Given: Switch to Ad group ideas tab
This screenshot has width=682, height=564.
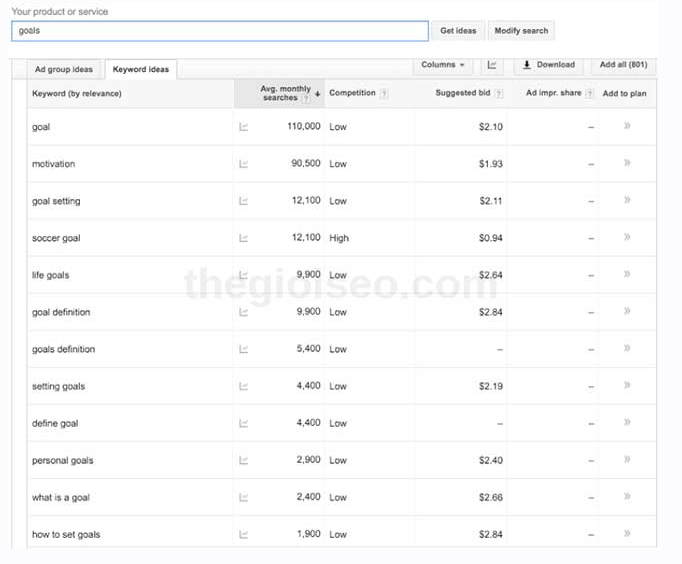Looking at the screenshot, I should coord(64,70).
